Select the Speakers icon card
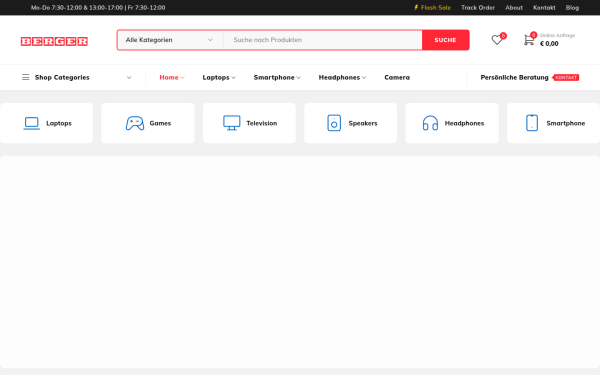The height and width of the screenshot is (375, 600). 351,123
